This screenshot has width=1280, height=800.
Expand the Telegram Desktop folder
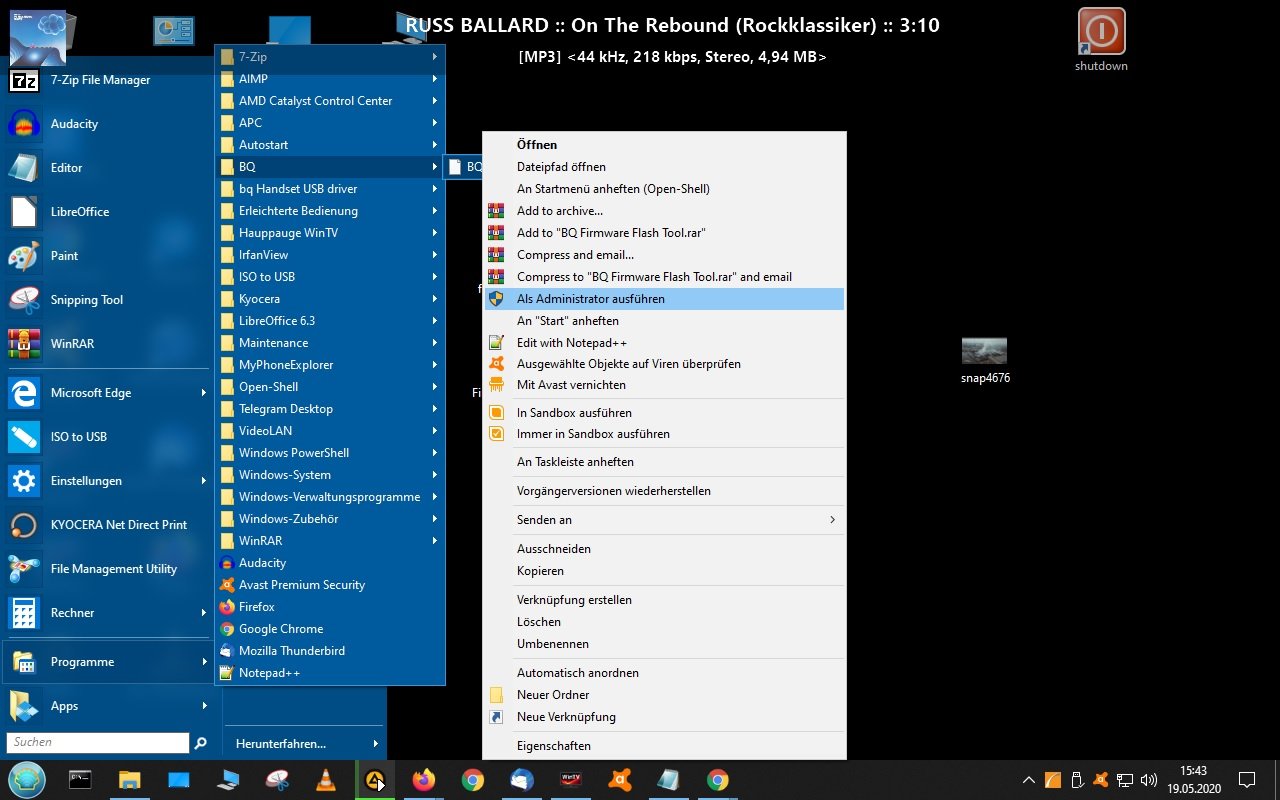coord(330,409)
